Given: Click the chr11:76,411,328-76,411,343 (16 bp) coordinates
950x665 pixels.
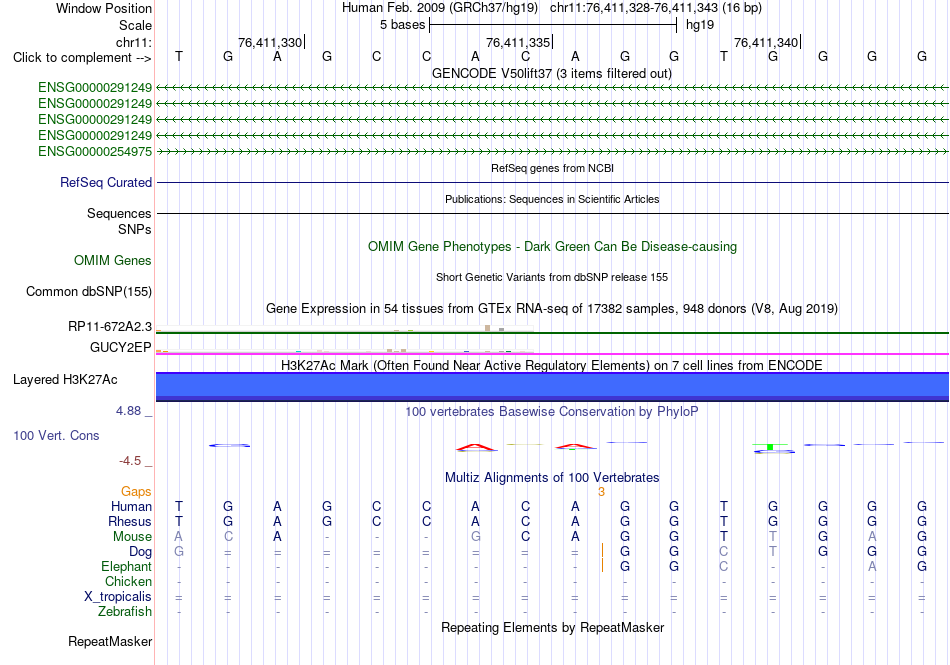Looking at the screenshot, I should [656, 8].
